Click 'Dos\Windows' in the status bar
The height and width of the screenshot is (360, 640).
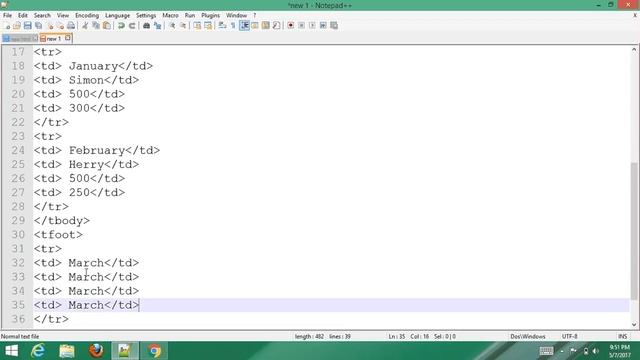(527, 336)
